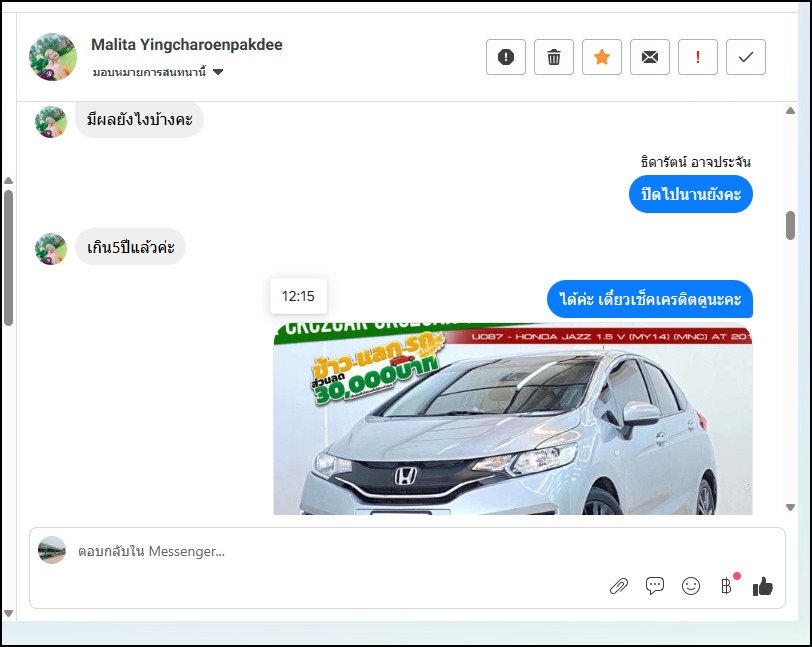
Task: Click the chat scrollbar down arrow
Action: tap(790, 507)
